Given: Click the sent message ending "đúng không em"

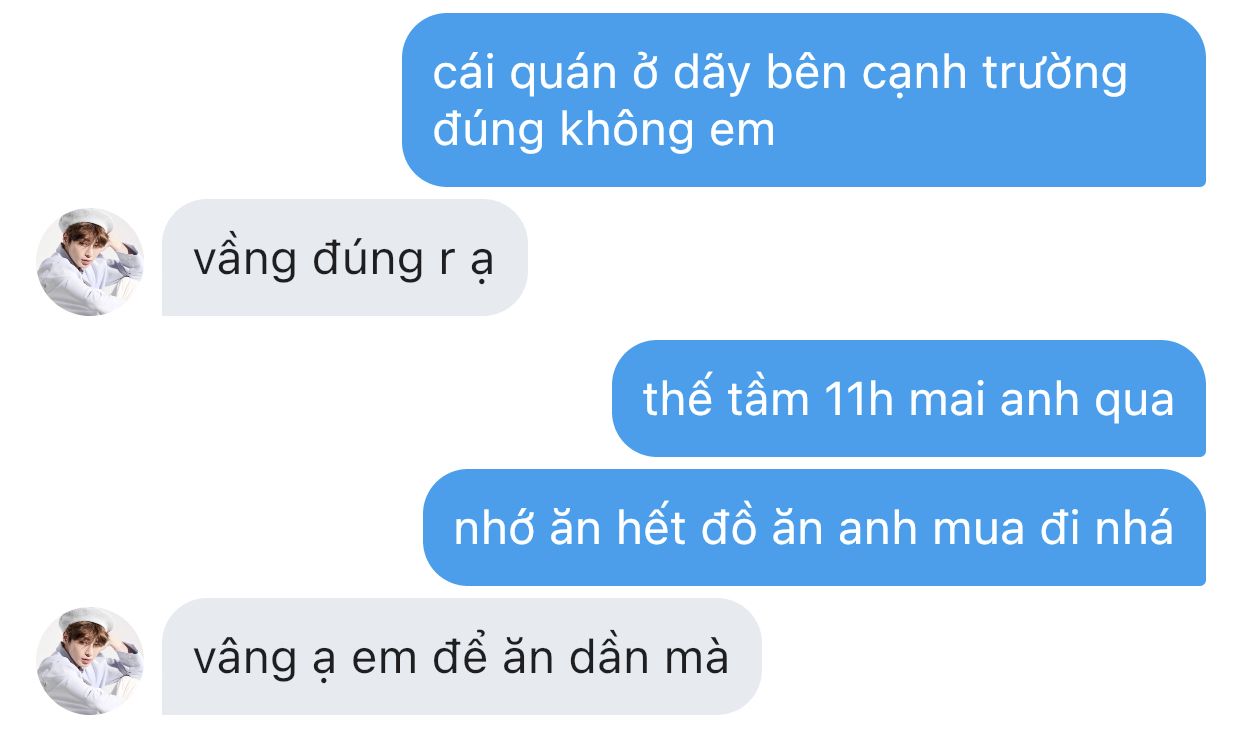Looking at the screenshot, I should click(x=804, y=100).
